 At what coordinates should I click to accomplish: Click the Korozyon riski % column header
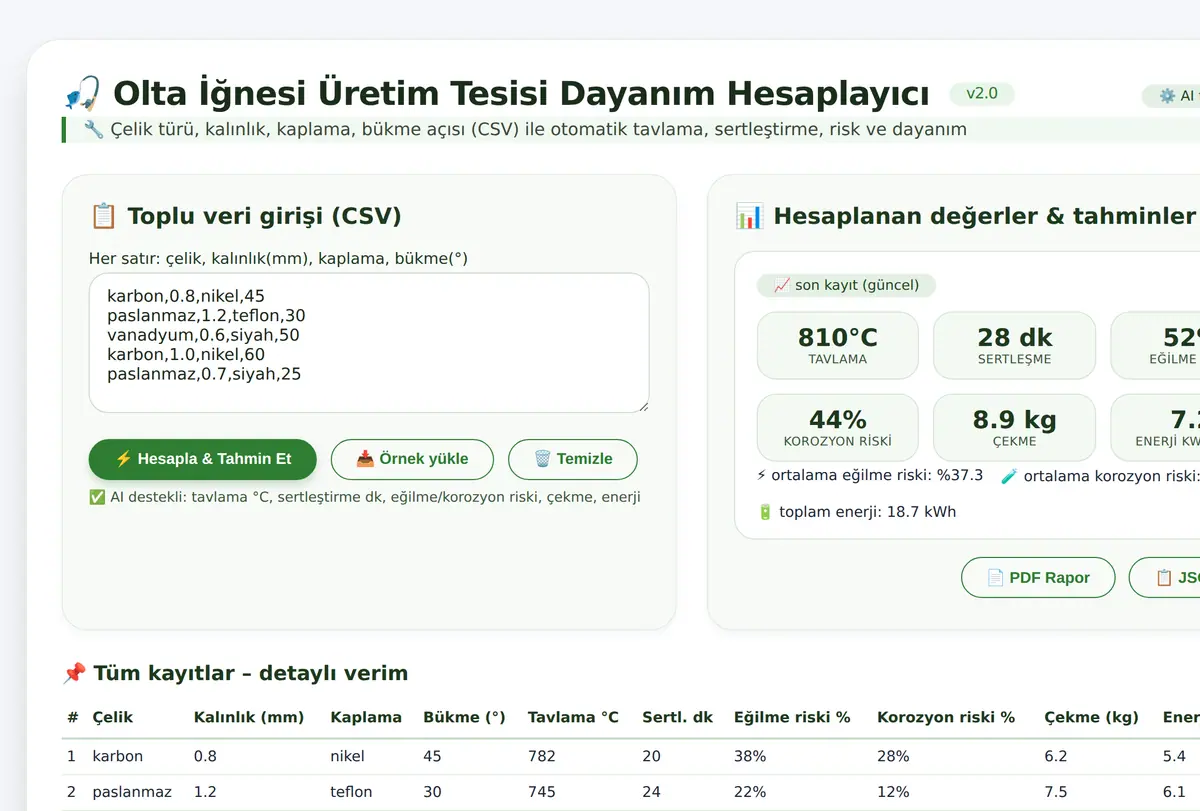tap(946, 717)
